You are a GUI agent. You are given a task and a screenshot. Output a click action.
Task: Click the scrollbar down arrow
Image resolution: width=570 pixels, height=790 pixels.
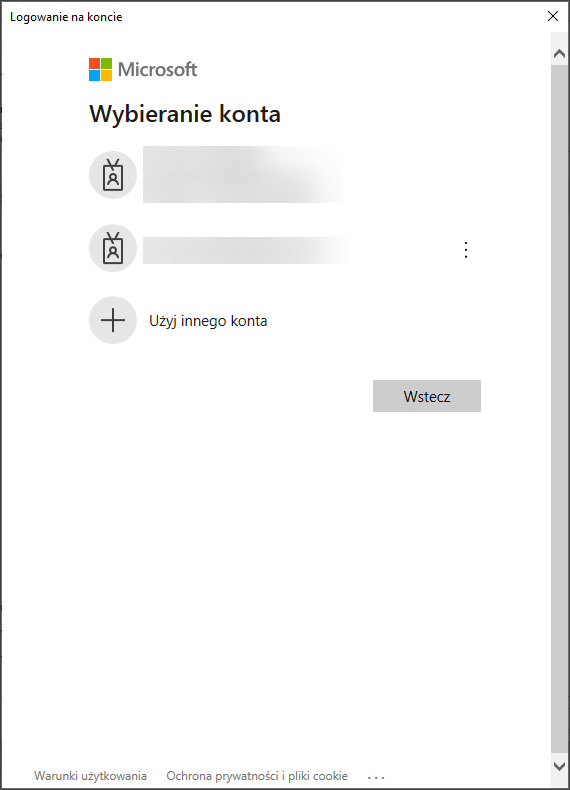coord(559,766)
